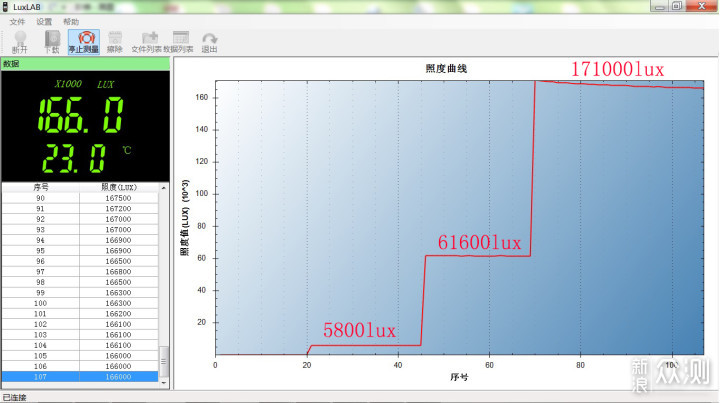Select table row number 95
The image size is (720, 403).
(x=80, y=251)
